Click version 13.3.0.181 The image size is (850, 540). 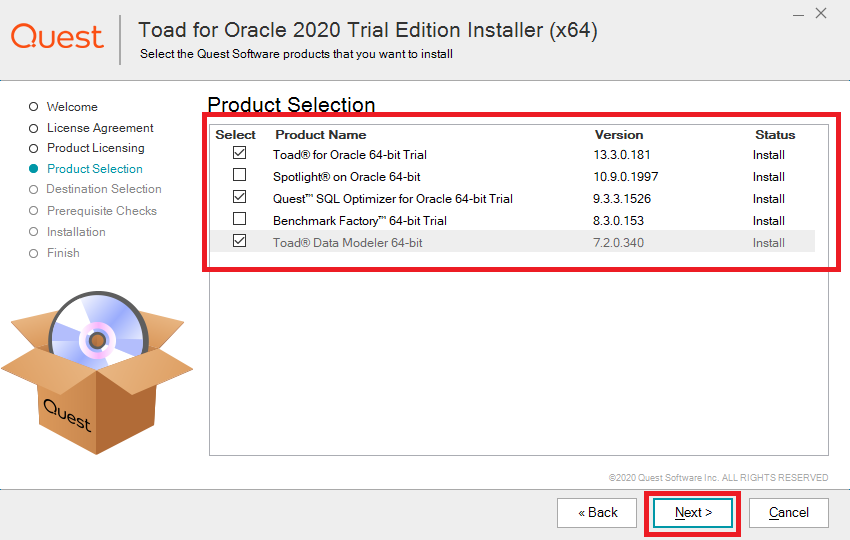click(622, 155)
